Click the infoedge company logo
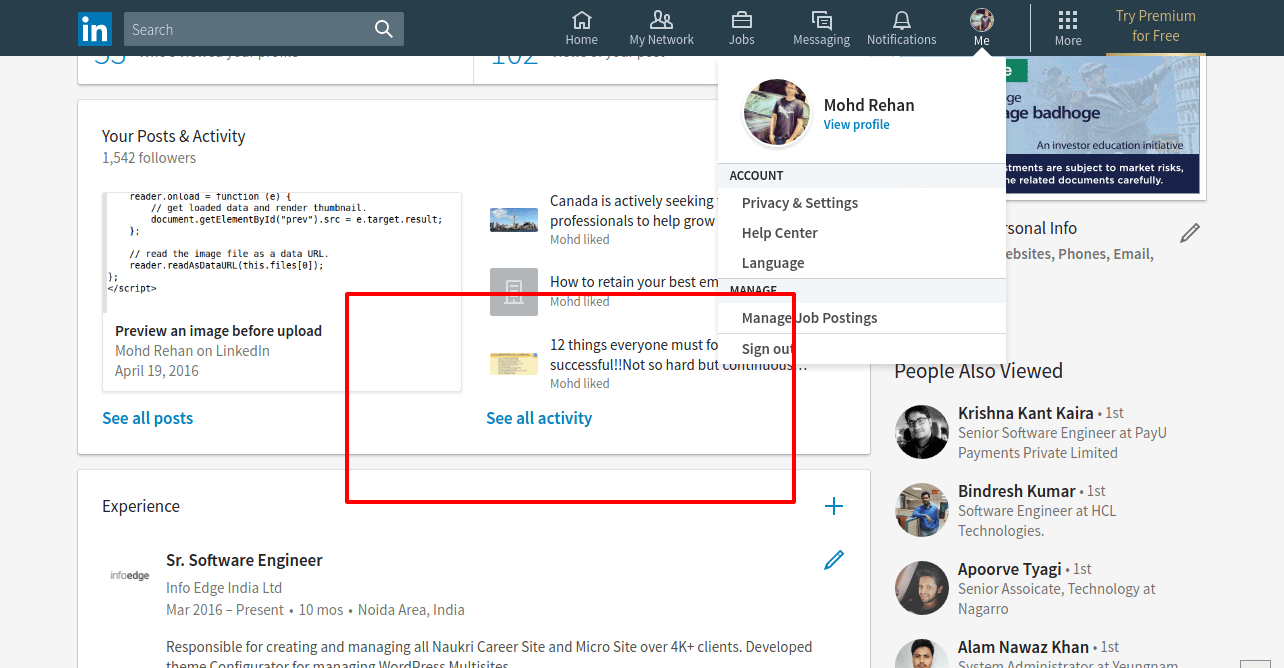Screen dimensions: 1284x668 [x=129, y=576]
